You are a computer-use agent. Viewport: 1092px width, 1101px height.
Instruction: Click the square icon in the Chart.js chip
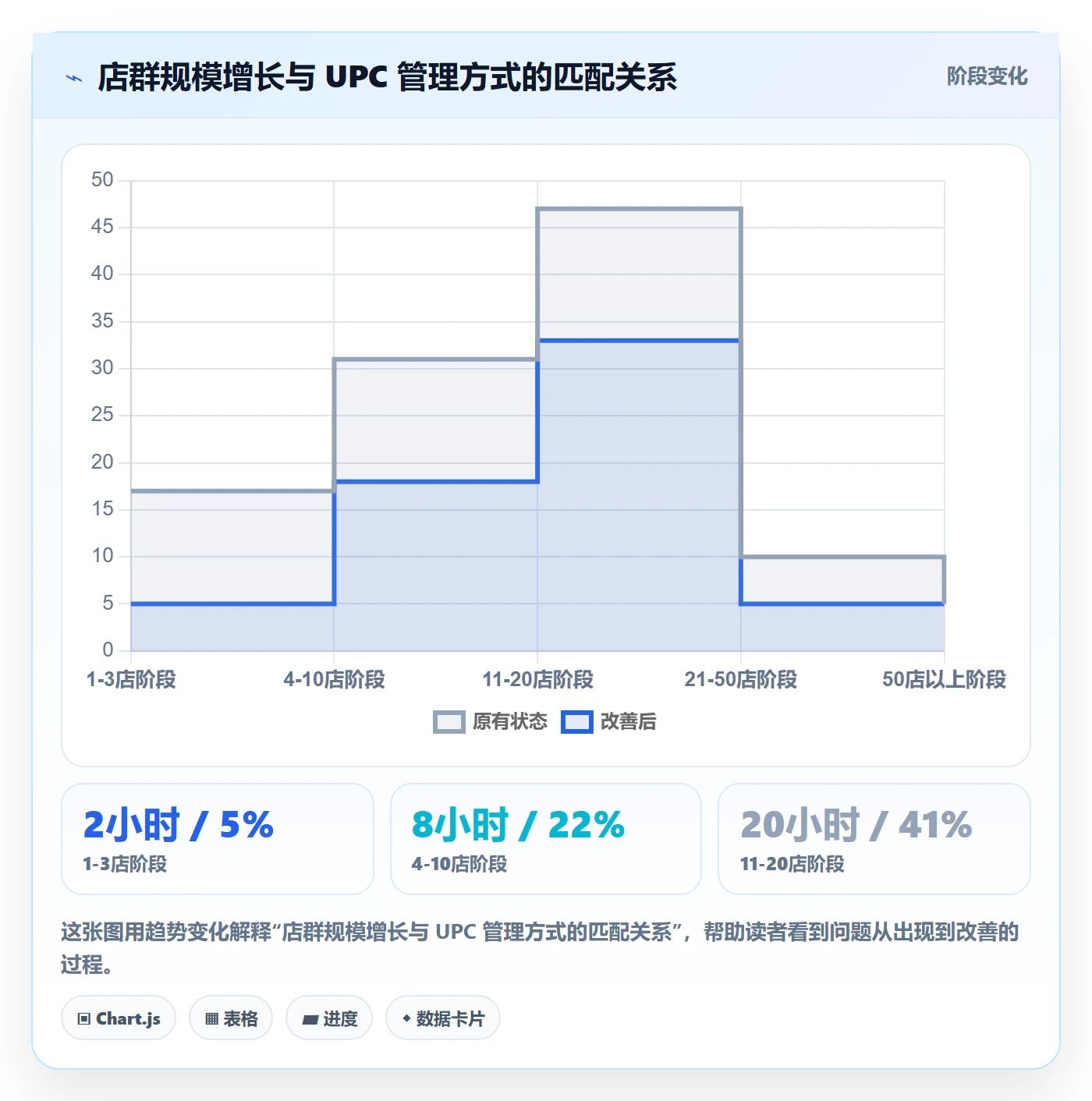click(x=84, y=1019)
